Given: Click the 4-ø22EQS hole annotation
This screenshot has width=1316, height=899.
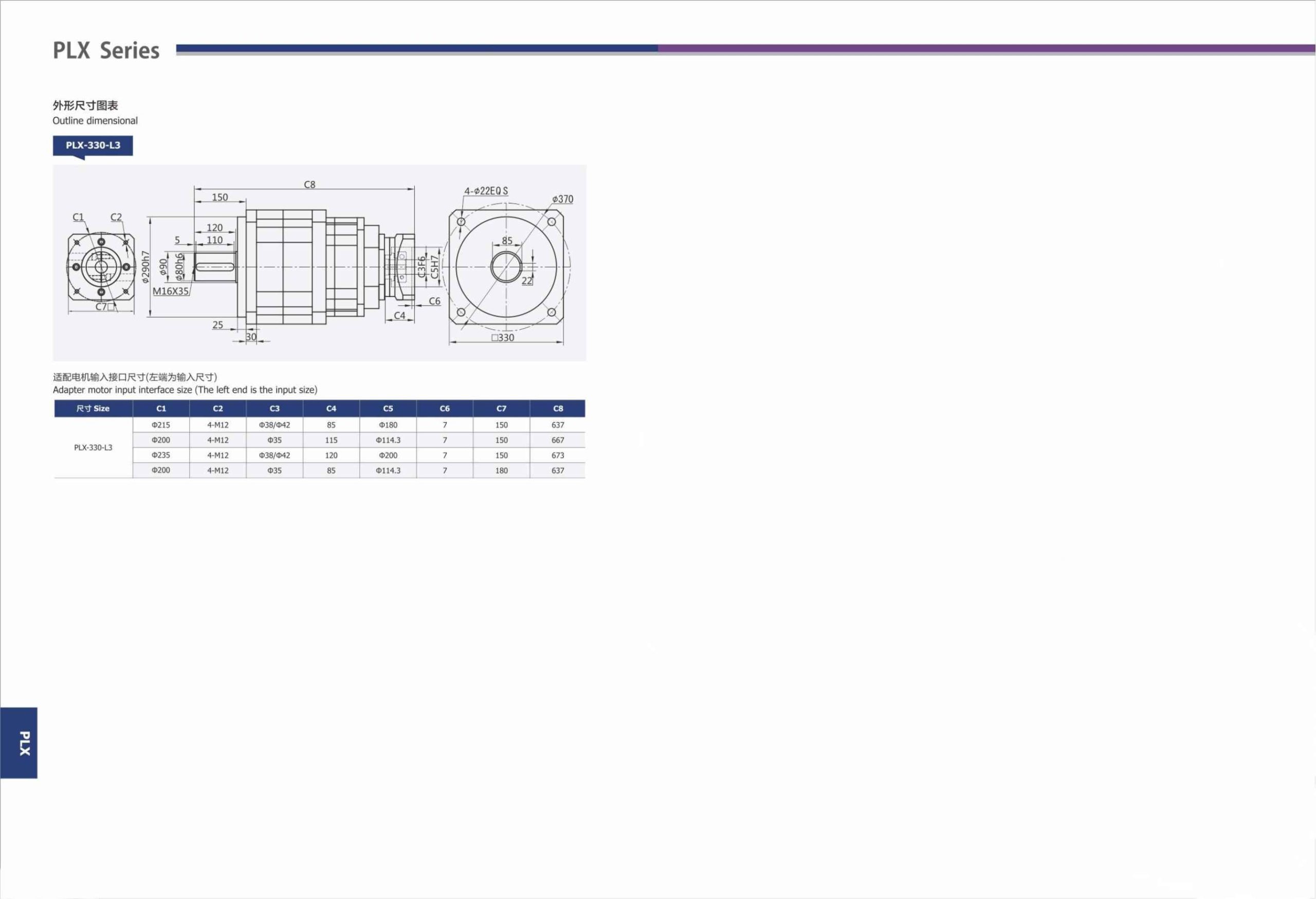Looking at the screenshot, I should click(x=486, y=191).
